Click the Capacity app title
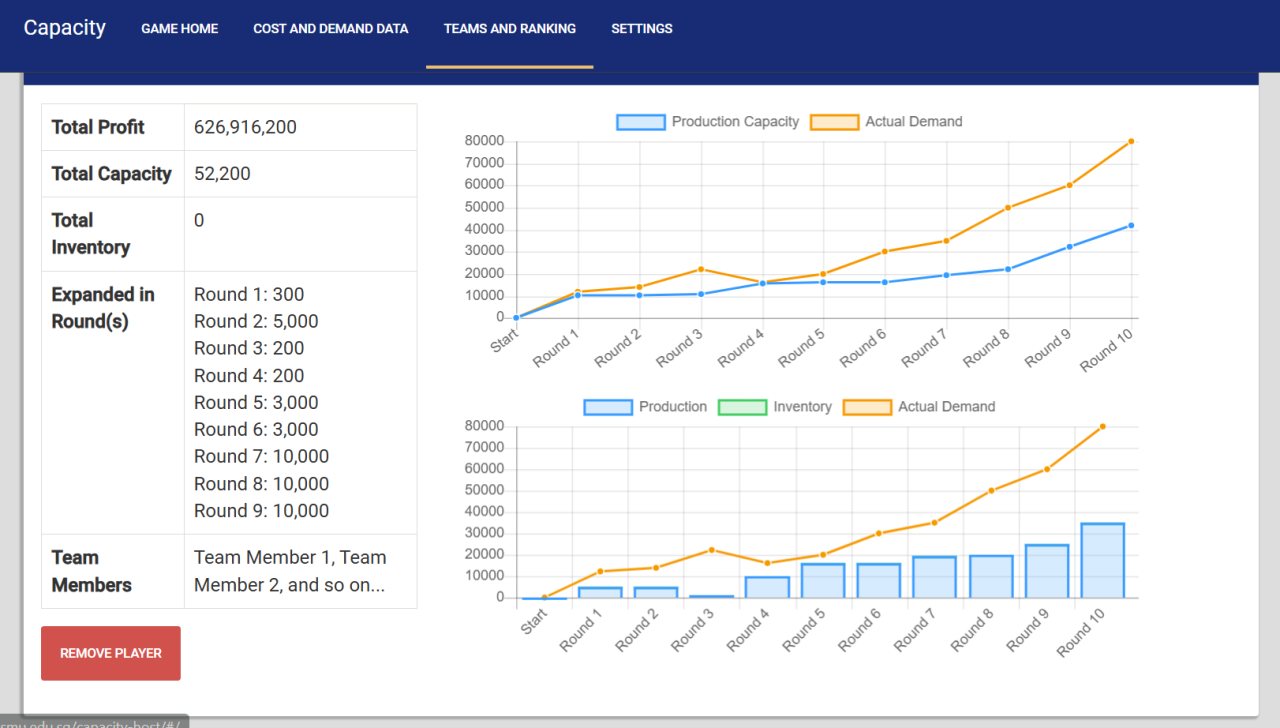1280x728 pixels. pyautogui.click(x=65, y=28)
